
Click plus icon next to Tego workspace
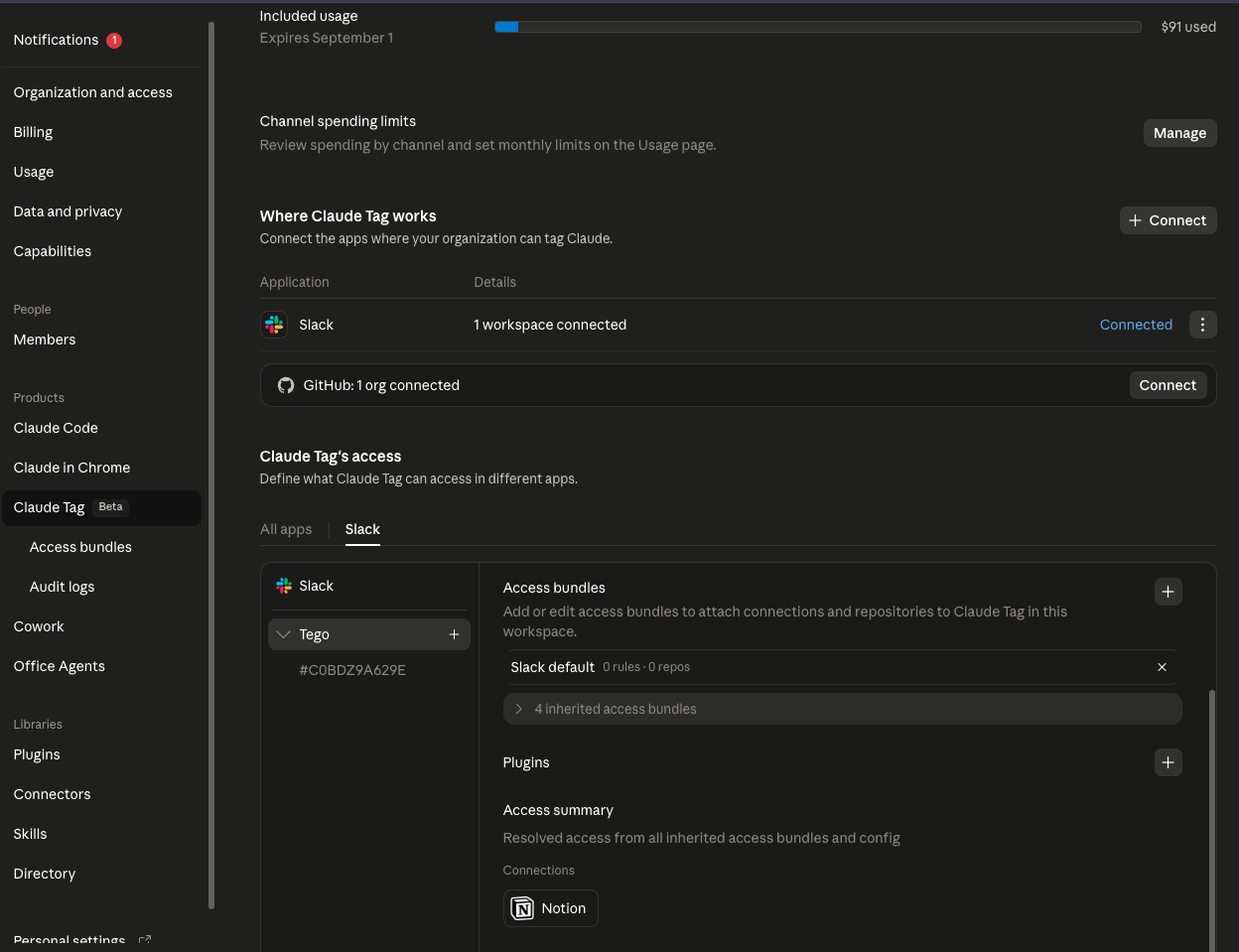click(x=454, y=634)
